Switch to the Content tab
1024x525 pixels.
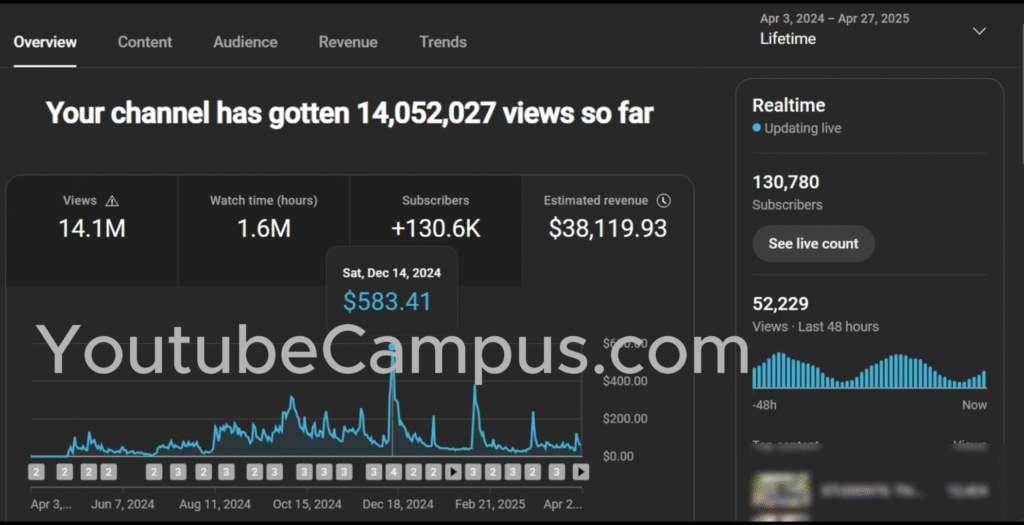[x=144, y=42]
